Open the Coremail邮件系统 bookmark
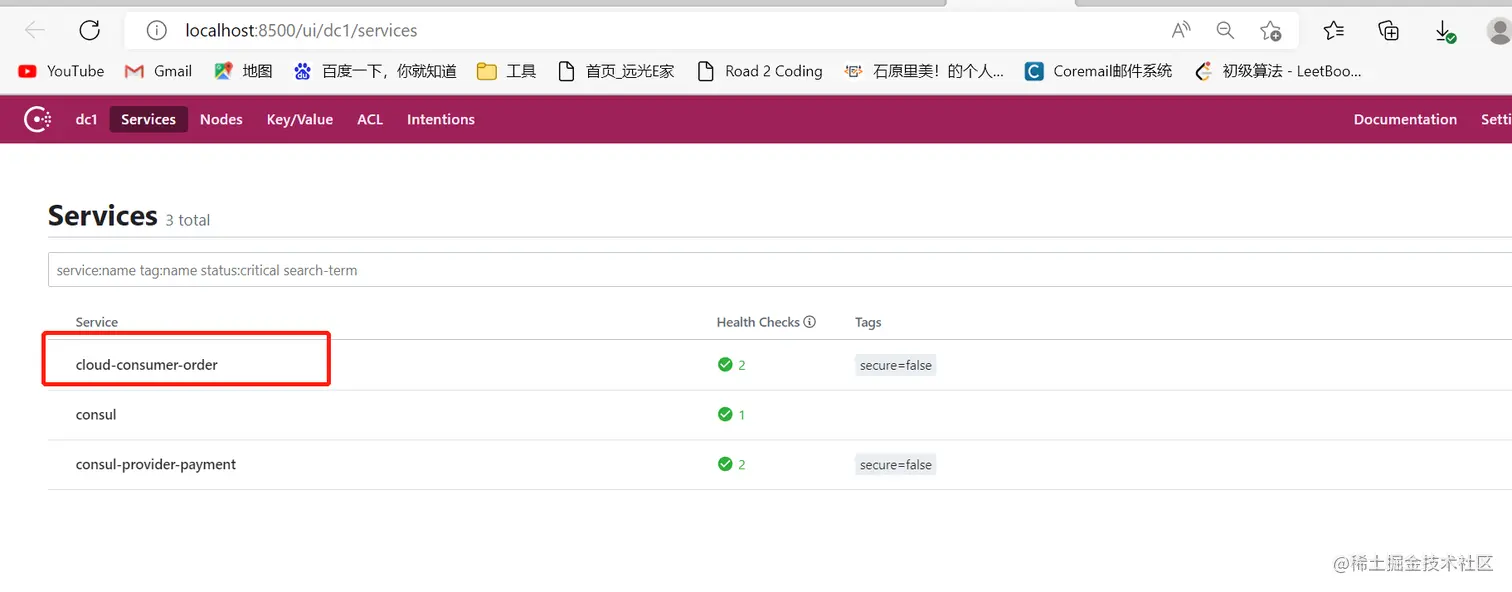Viewport: 1512px width, 592px height. (x=1098, y=71)
